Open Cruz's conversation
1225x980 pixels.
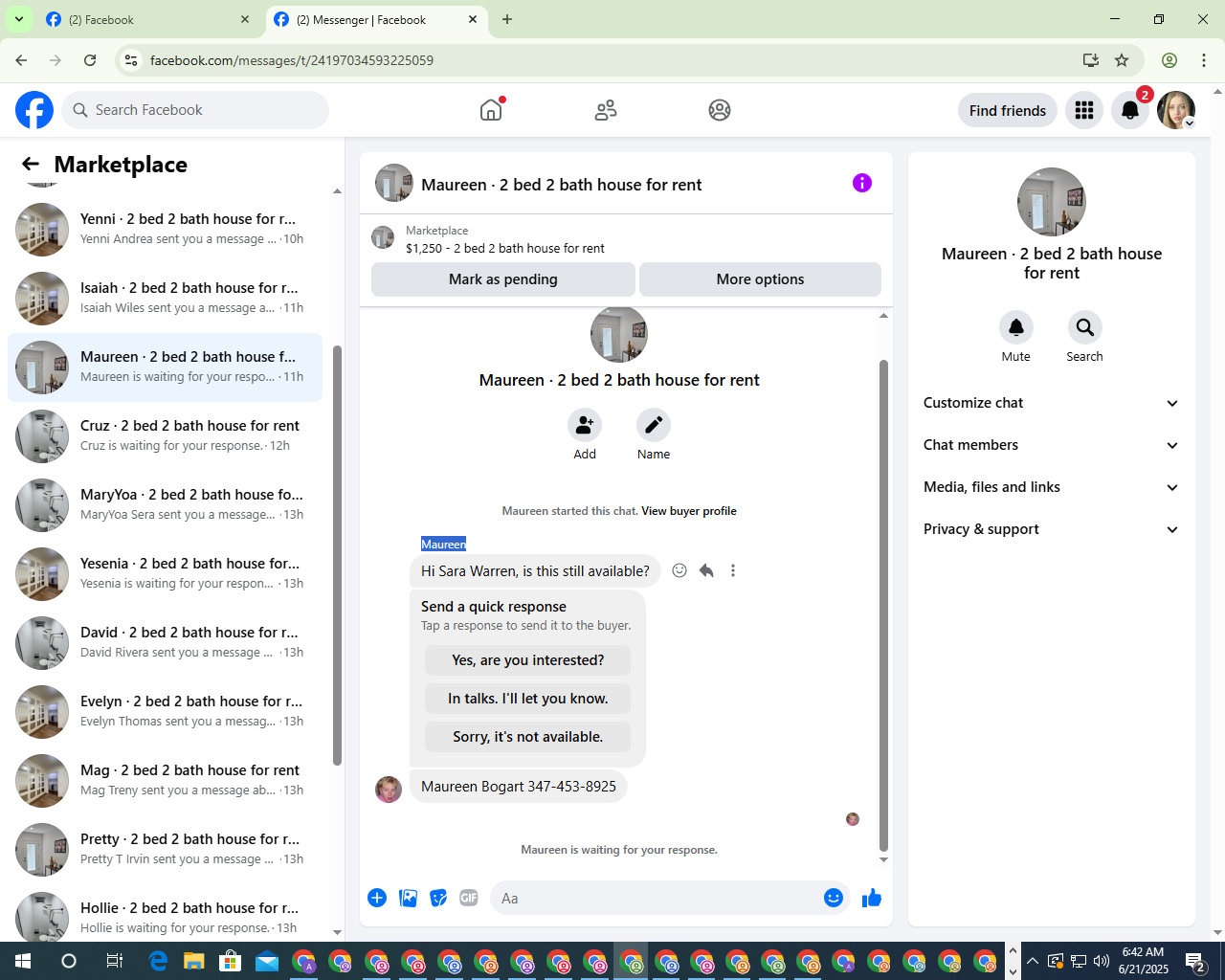coord(165,436)
